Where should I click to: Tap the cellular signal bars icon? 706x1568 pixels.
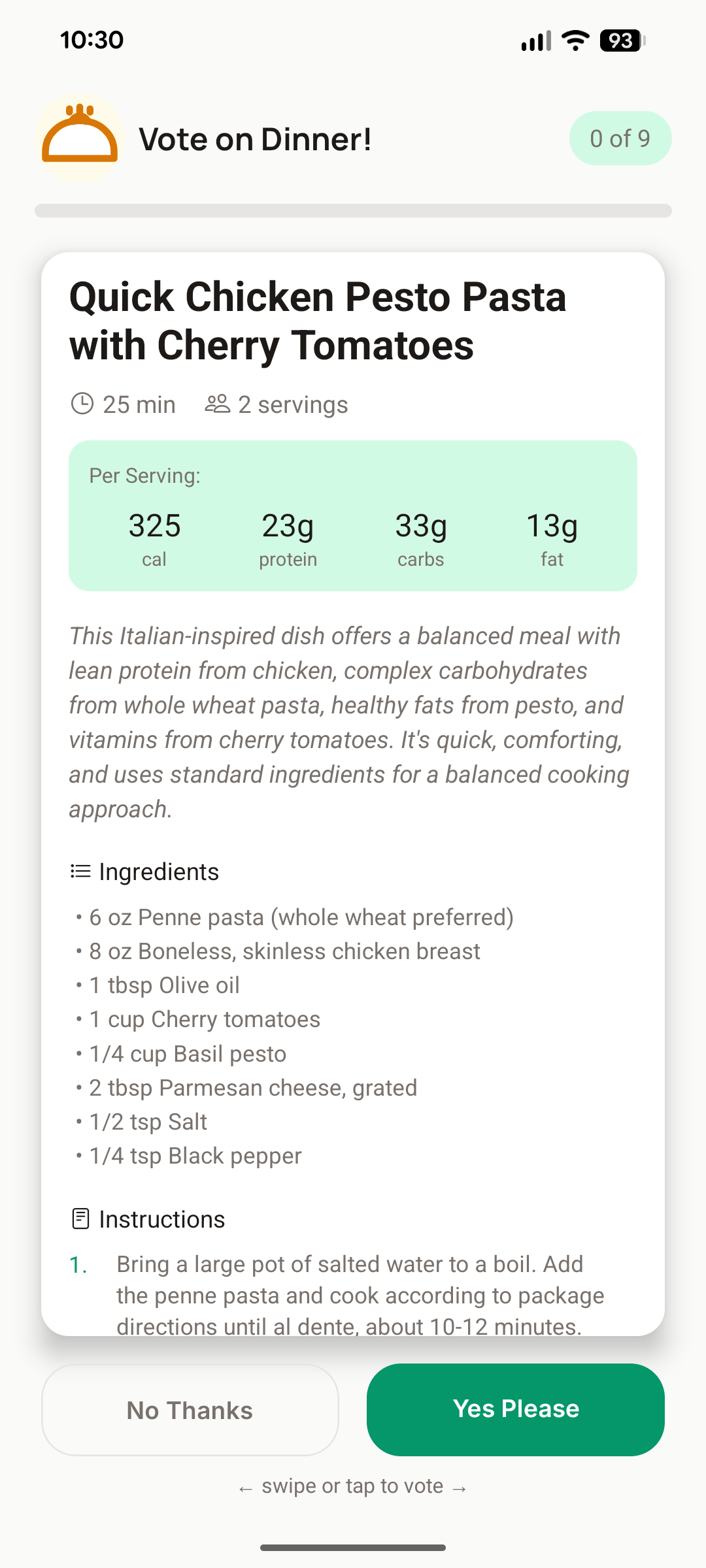(x=536, y=41)
